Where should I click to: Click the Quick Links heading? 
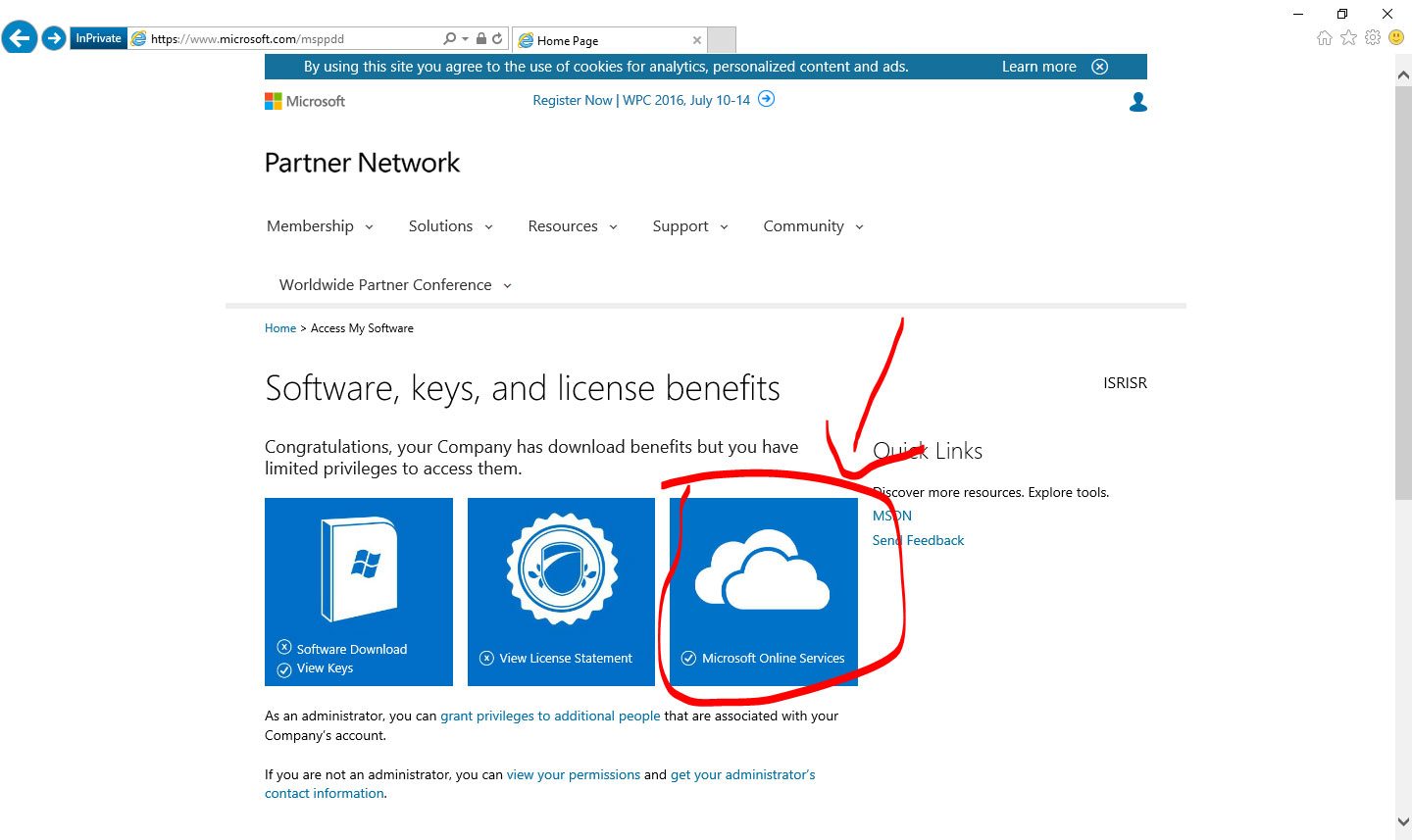coord(928,451)
